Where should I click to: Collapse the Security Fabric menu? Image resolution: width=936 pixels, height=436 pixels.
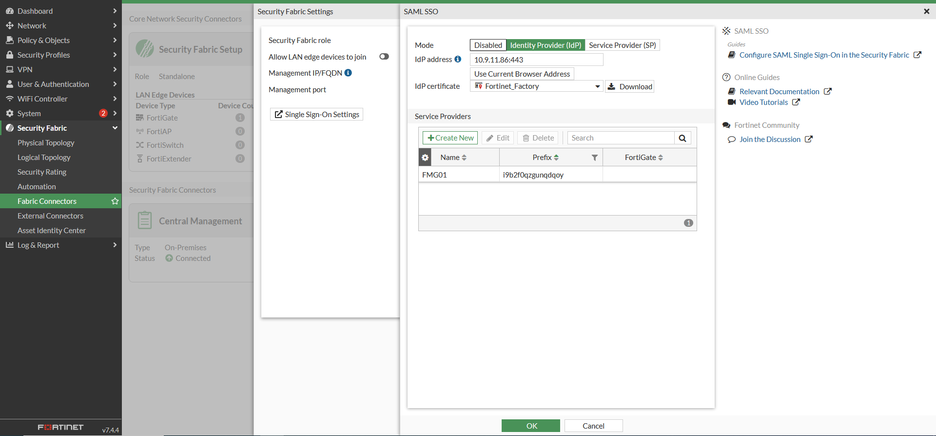115,128
